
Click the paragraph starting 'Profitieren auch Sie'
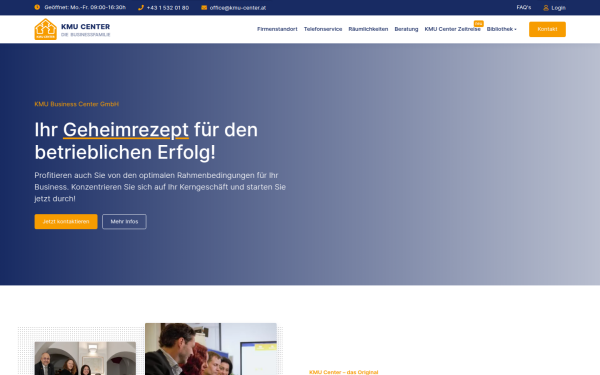pyautogui.click(x=160, y=187)
